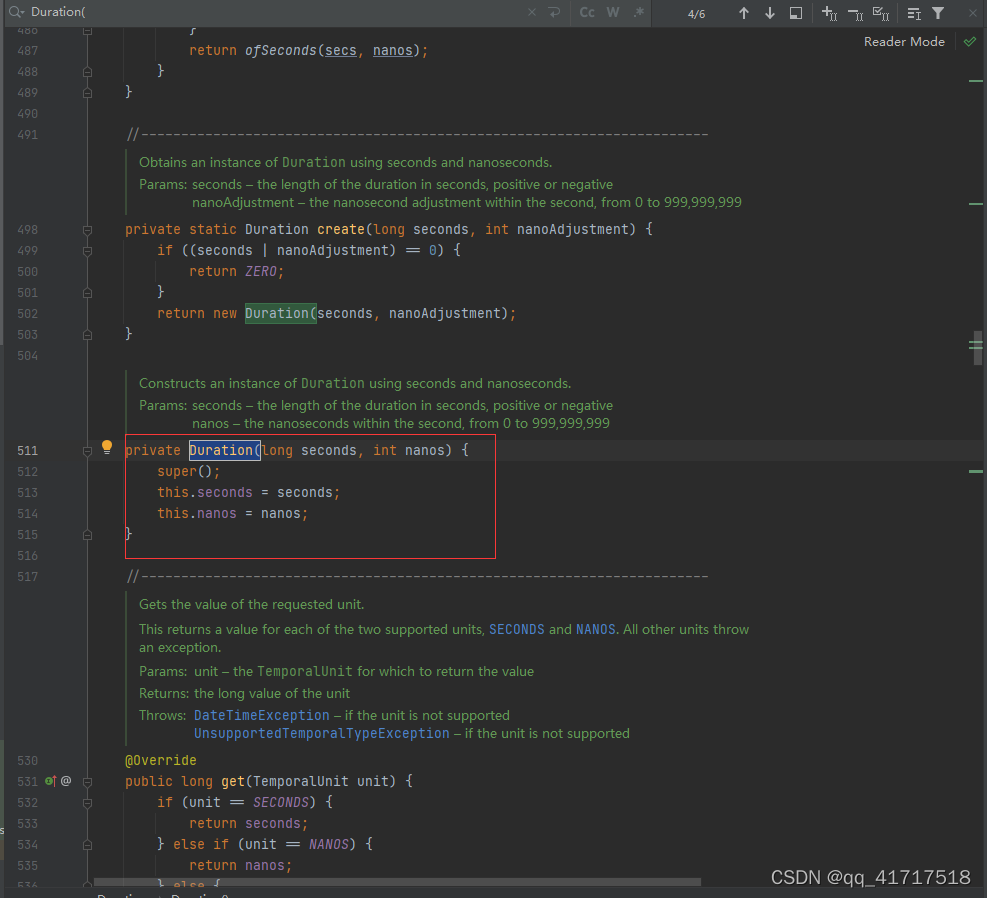Toggle Regex (.*) search option
987x898 pixels.
point(638,12)
